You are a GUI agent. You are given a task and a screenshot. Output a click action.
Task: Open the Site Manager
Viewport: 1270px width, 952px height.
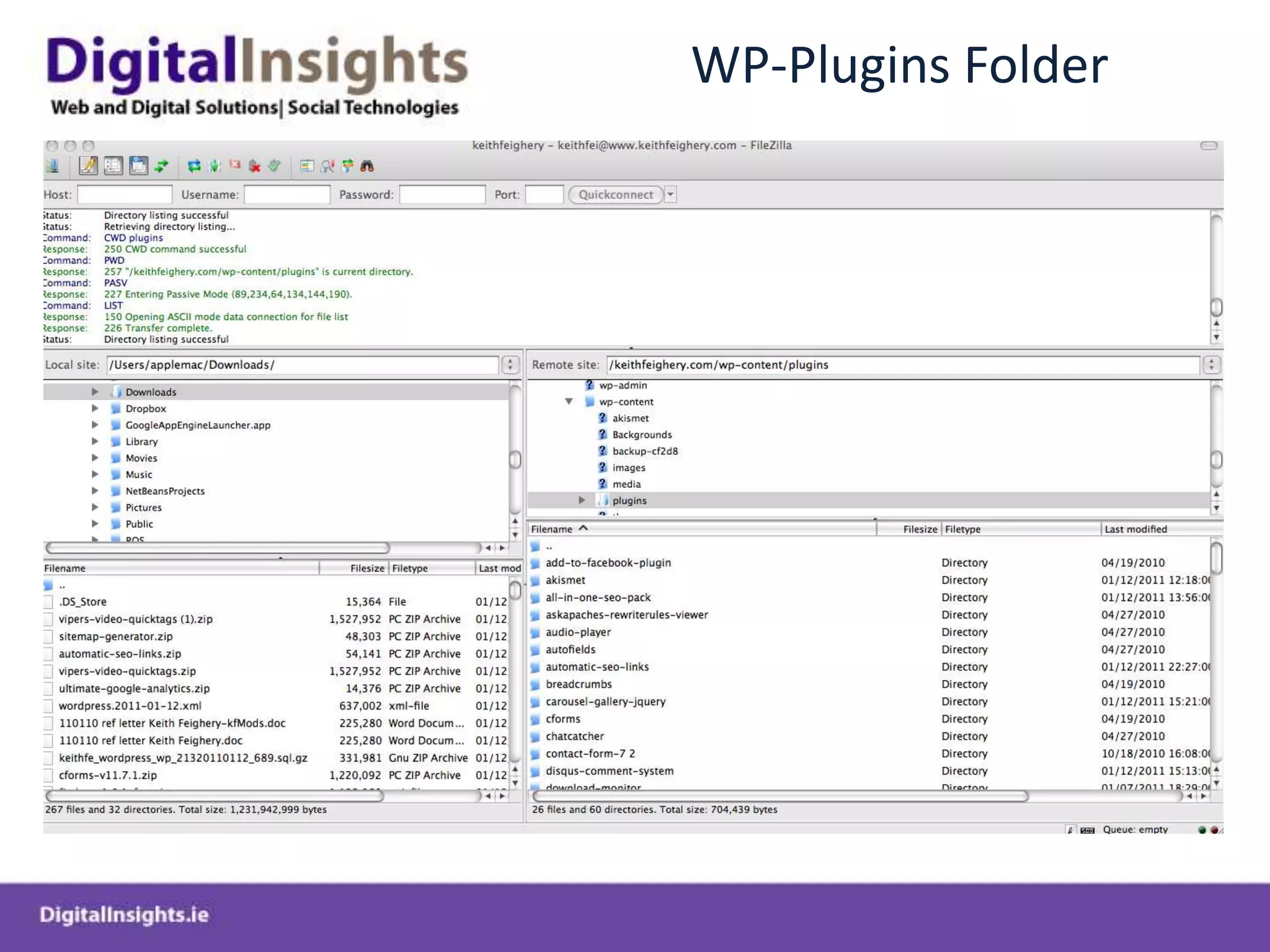click(x=52, y=165)
